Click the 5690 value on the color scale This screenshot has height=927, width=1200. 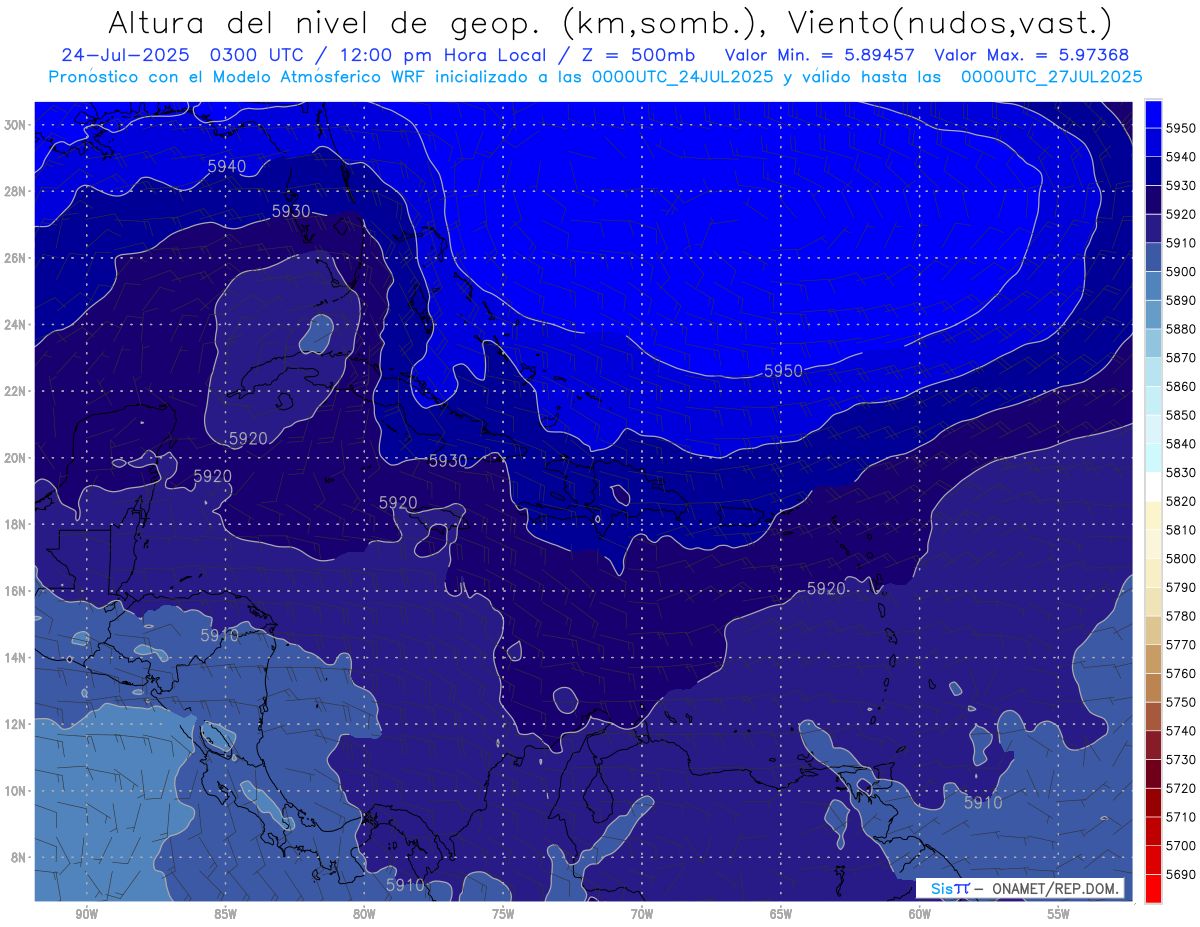(x=1181, y=874)
